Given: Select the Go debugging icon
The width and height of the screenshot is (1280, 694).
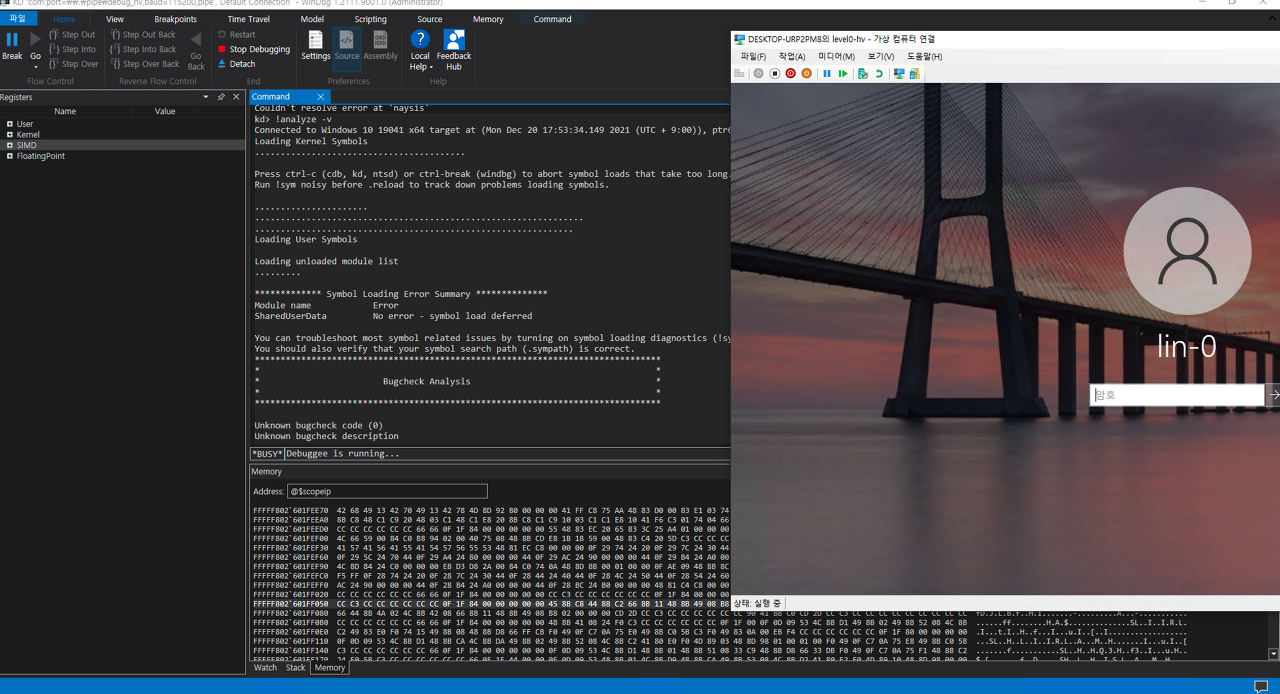Looking at the screenshot, I should tap(34, 41).
